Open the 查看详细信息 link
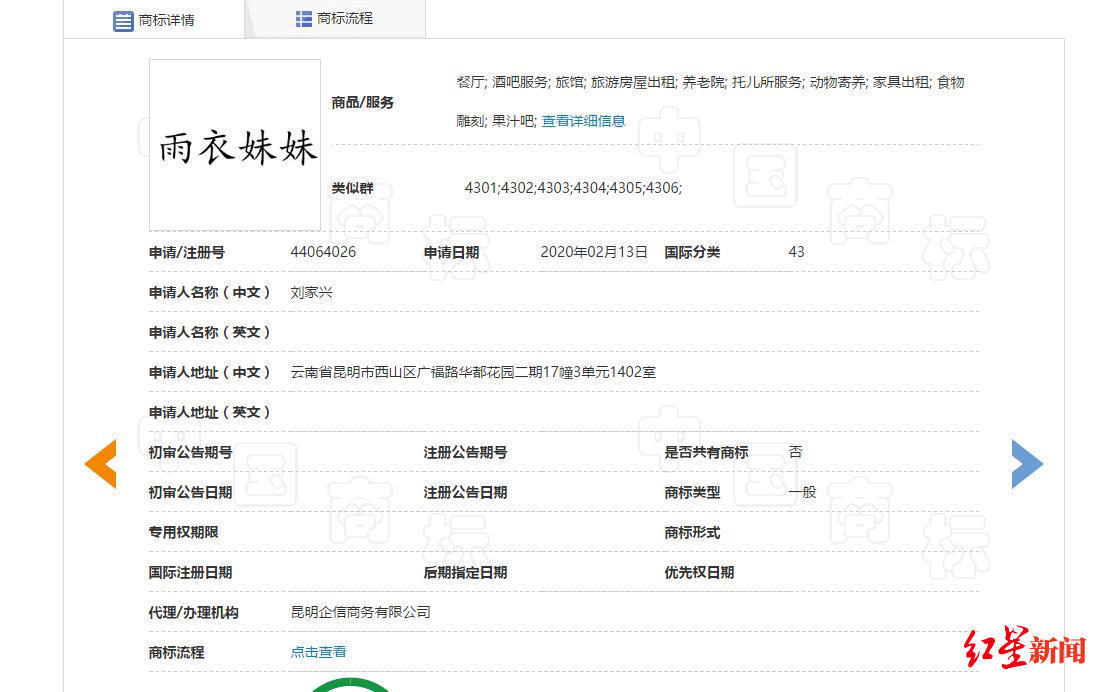Image resolution: width=1097 pixels, height=692 pixels. pos(583,121)
